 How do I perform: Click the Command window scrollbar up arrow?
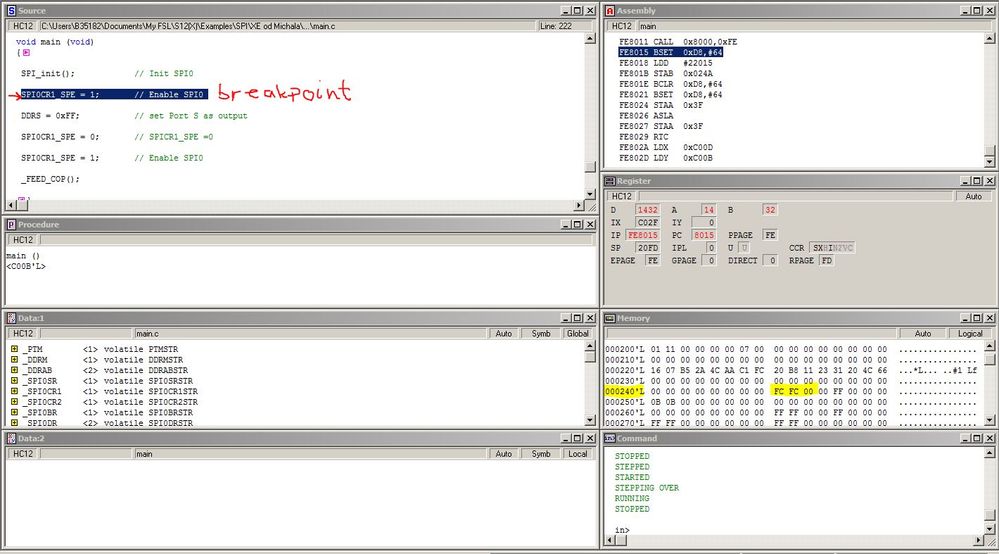pyautogui.click(x=989, y=453)
